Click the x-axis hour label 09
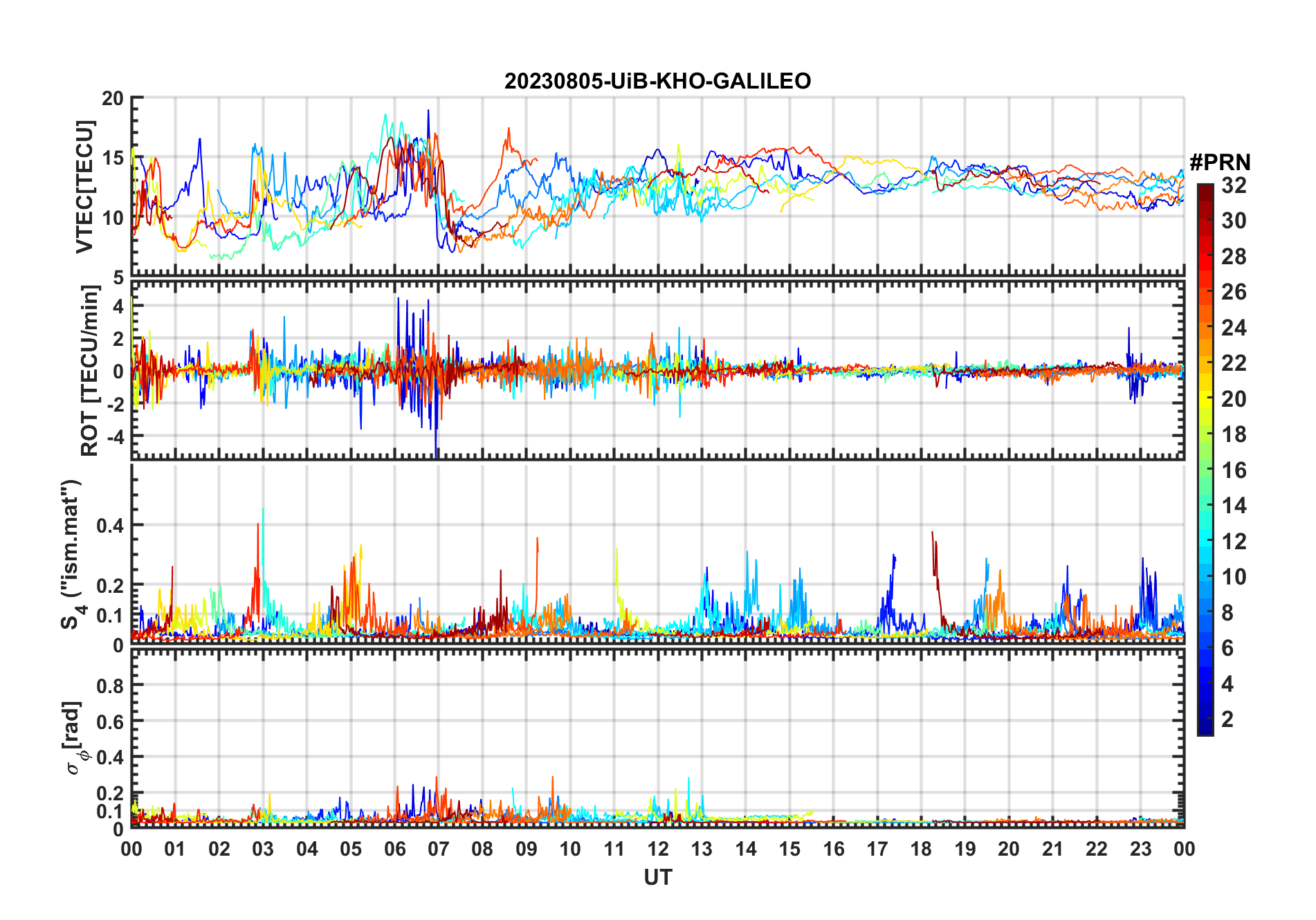Screen dimensions: 1316x920 point(526,849)
